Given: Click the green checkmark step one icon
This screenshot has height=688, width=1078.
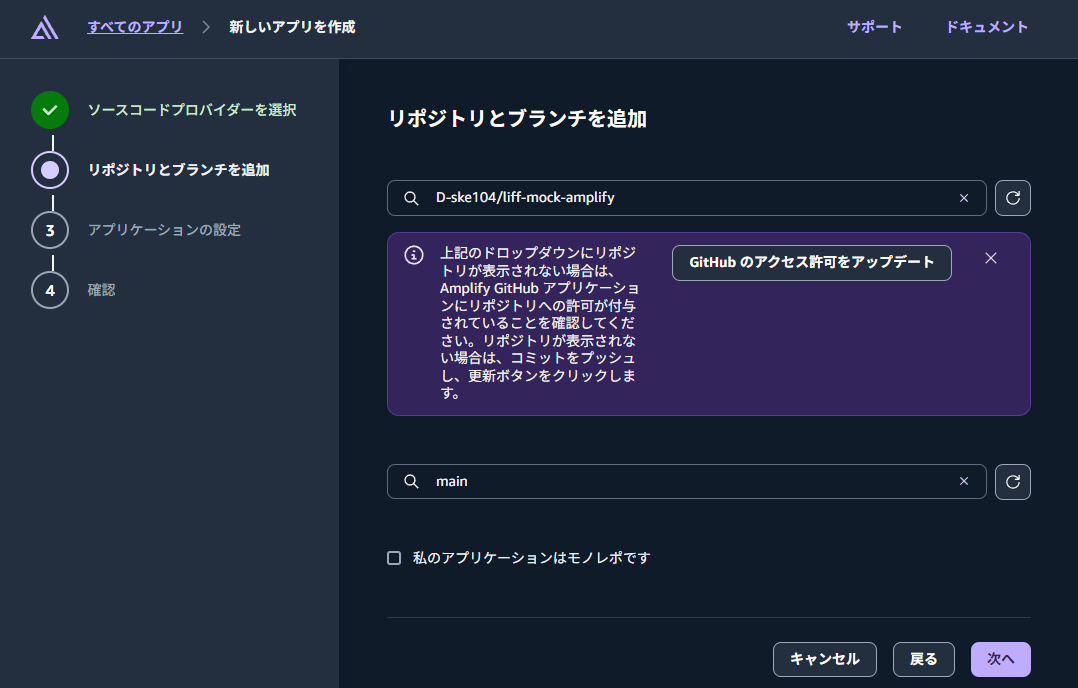Looking at the screenshot, I should click(50, 110).
